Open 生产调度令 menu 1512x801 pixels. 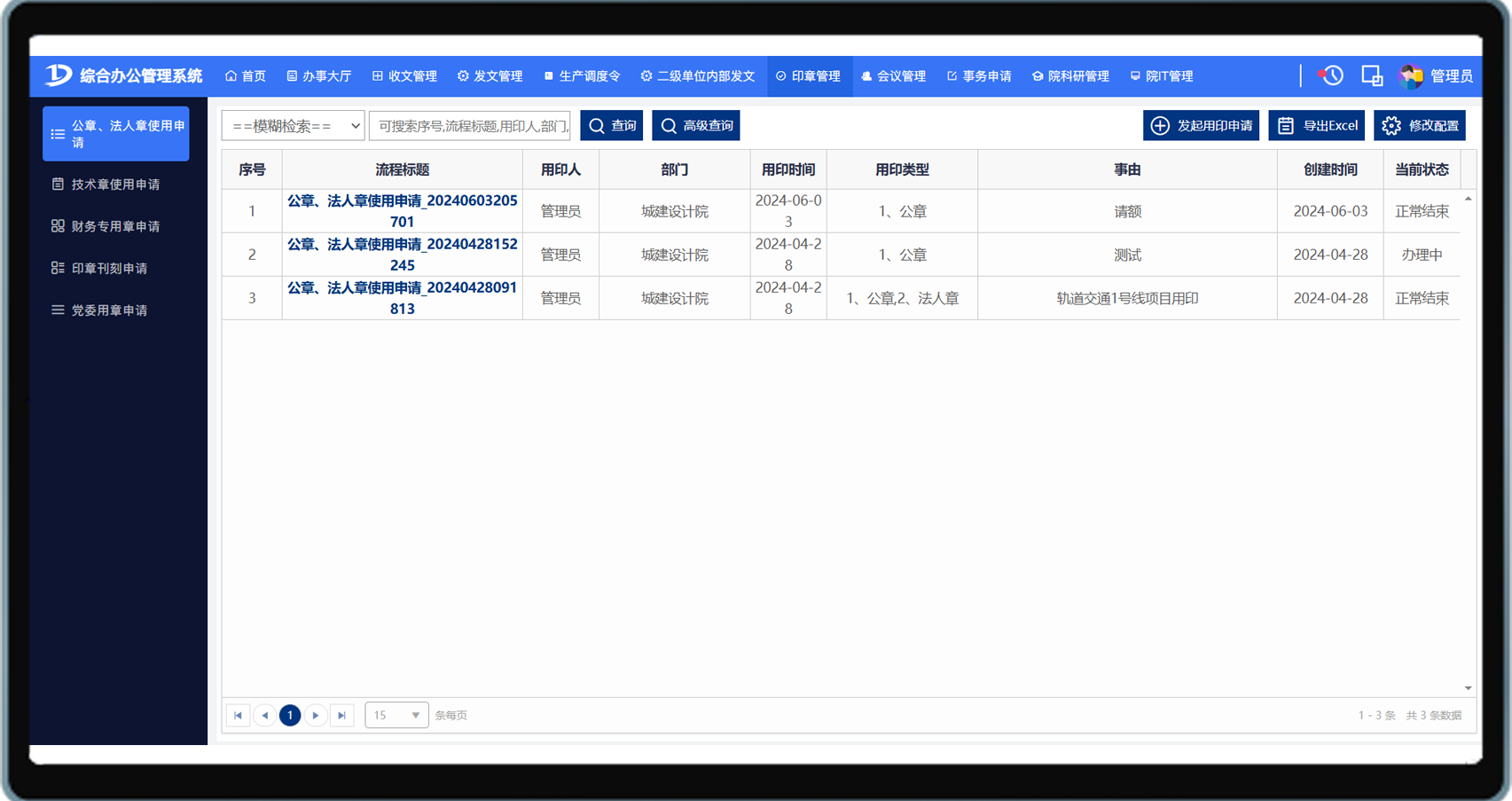[x=582, y=76]
